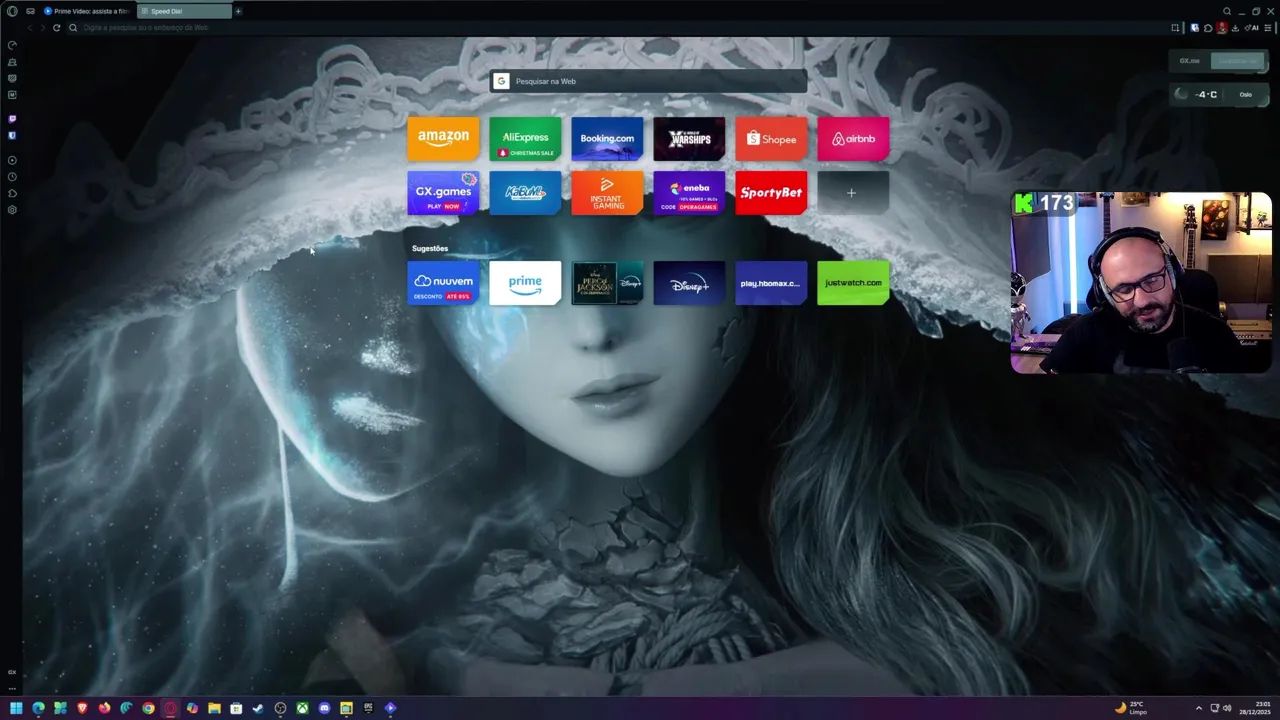Open the Instant Gaming tile

[x=607, y=193]
